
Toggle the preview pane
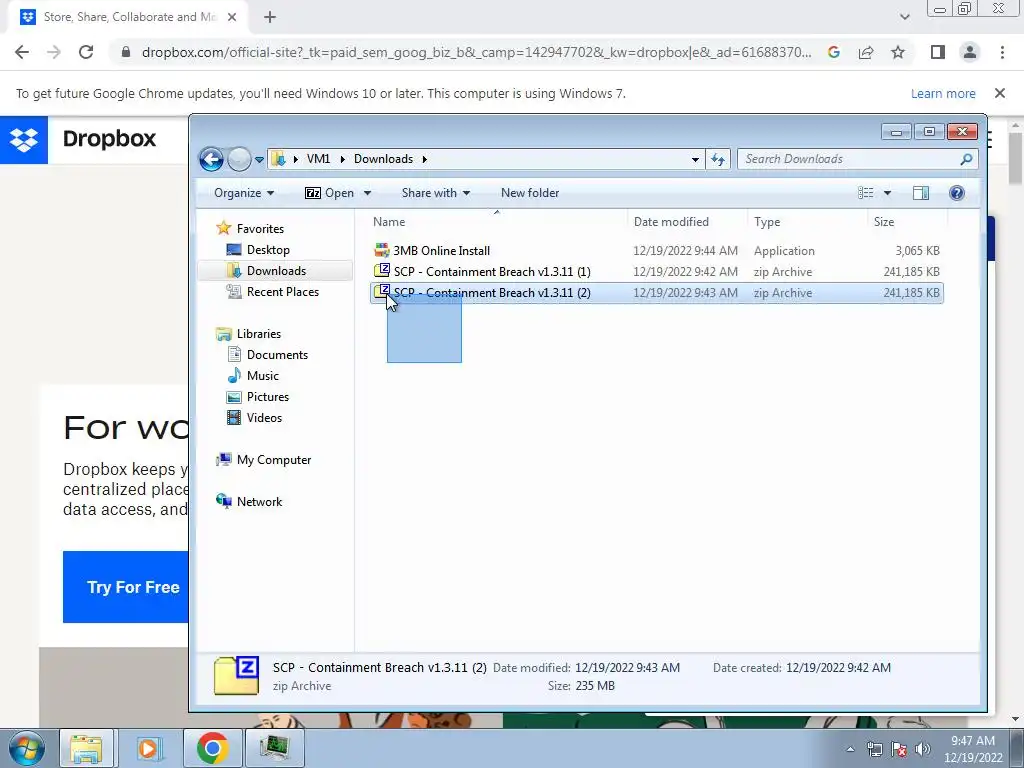[x=921, y=193]
